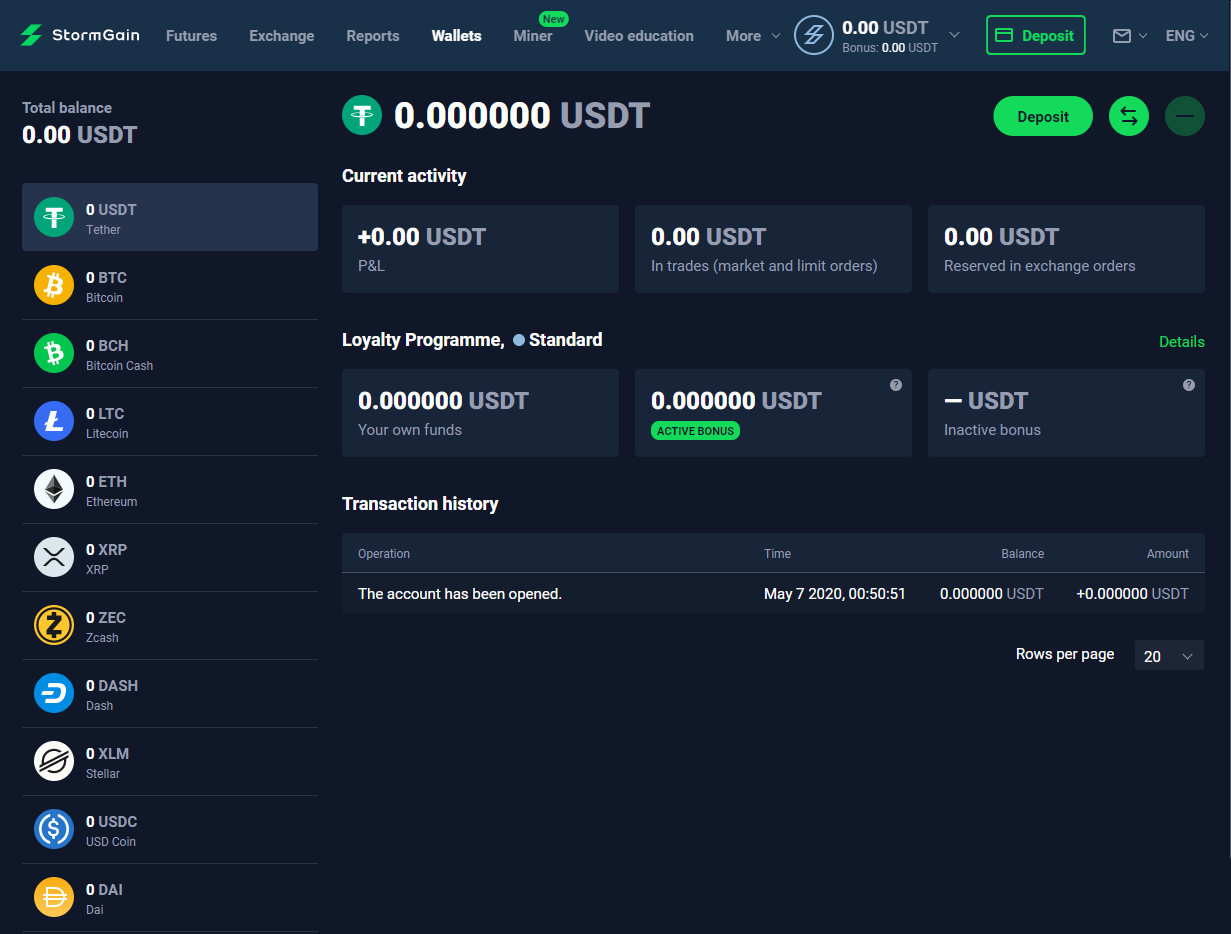Viewport: 1231px width, 934px height.
Task: Click the solid green Deposit button
Action: [x=1043, y=116]
